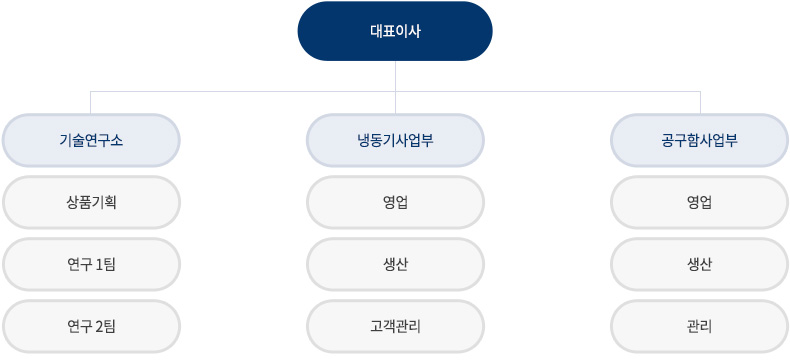
Task: Open the 고객관리 box
Action: (x=396, y=327)
